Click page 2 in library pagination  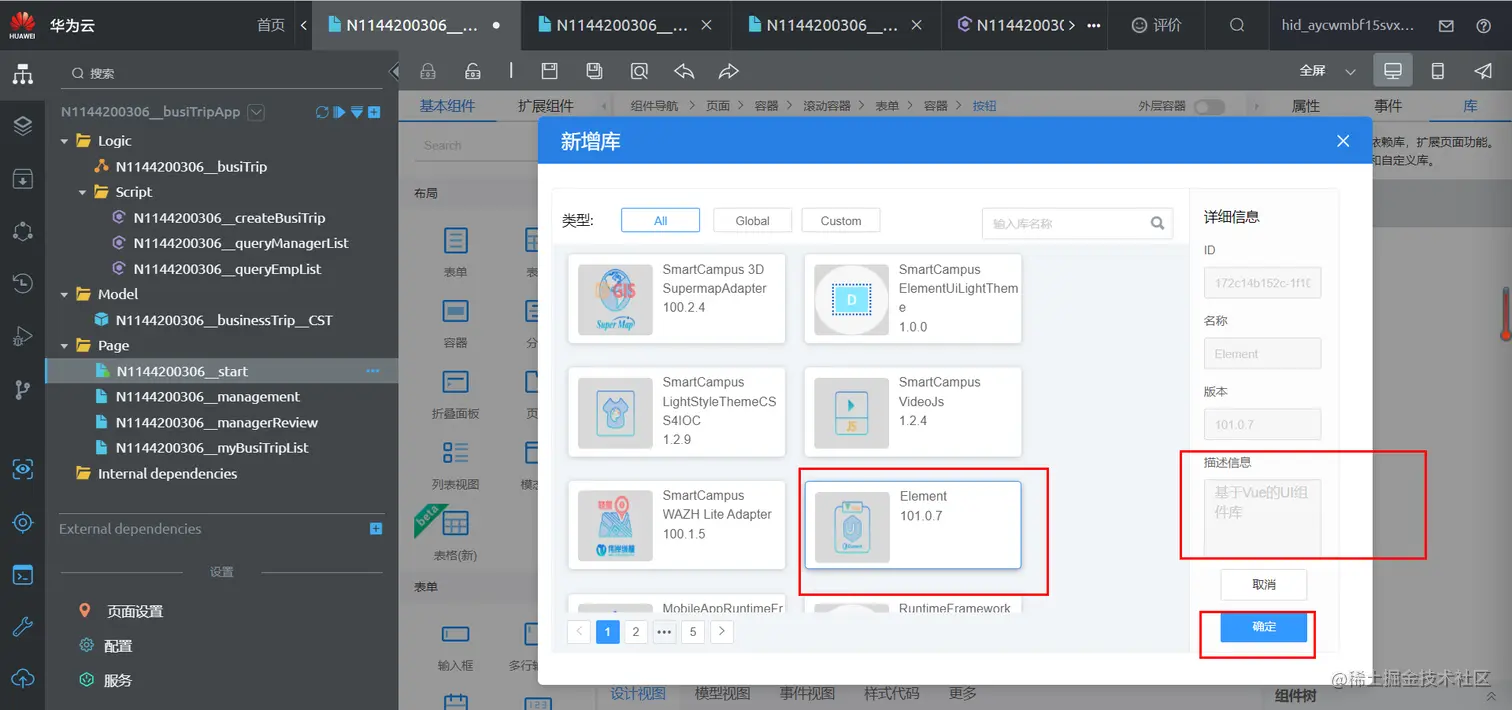coord(635,631)
